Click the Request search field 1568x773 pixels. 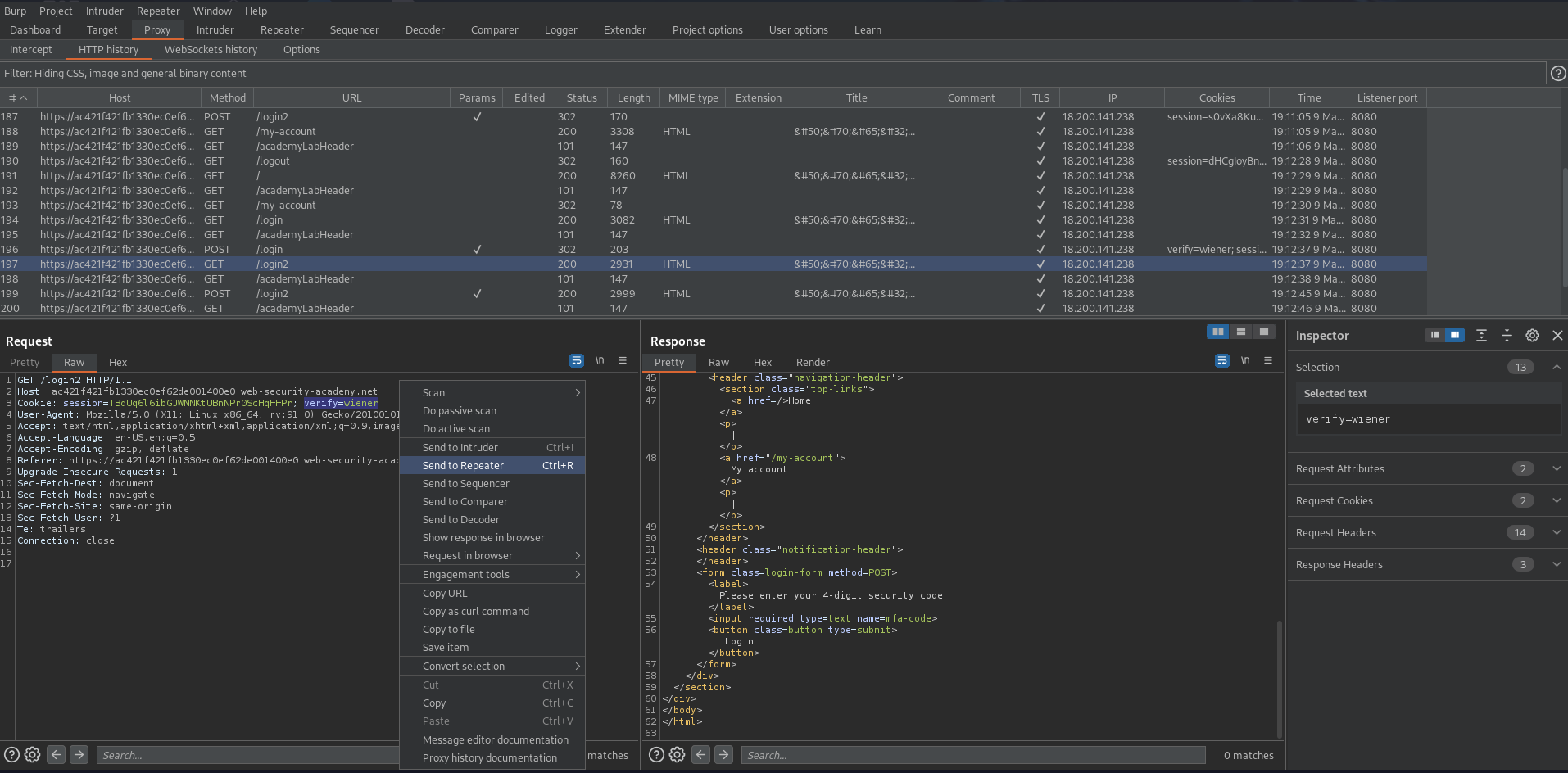pos(247,755)
